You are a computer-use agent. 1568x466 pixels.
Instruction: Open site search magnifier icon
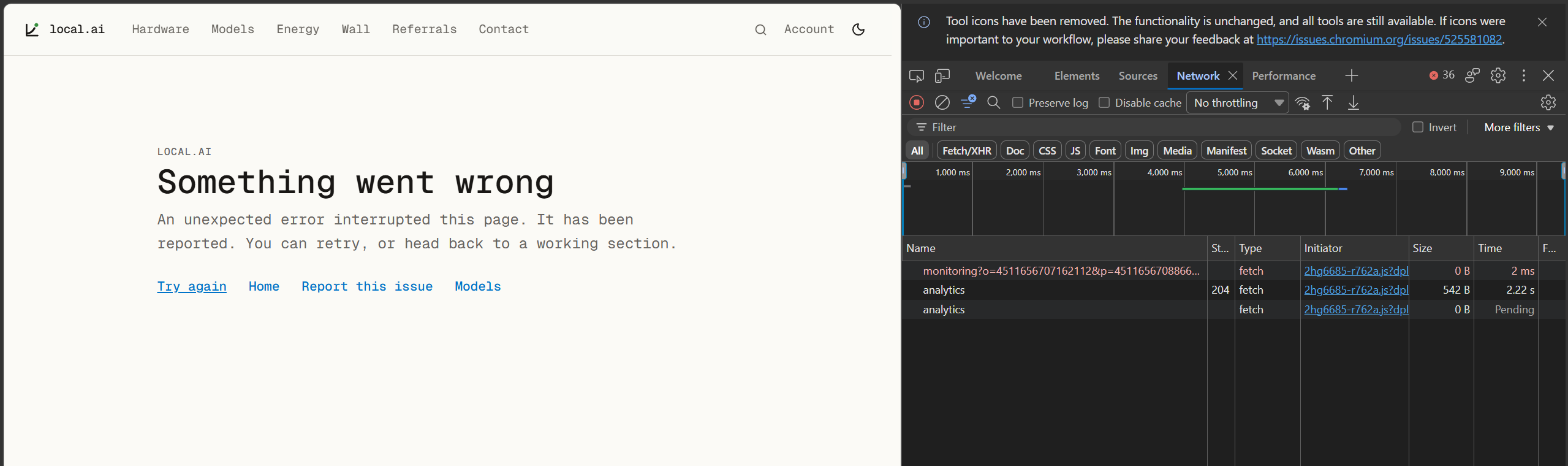[x=760, y=29]
